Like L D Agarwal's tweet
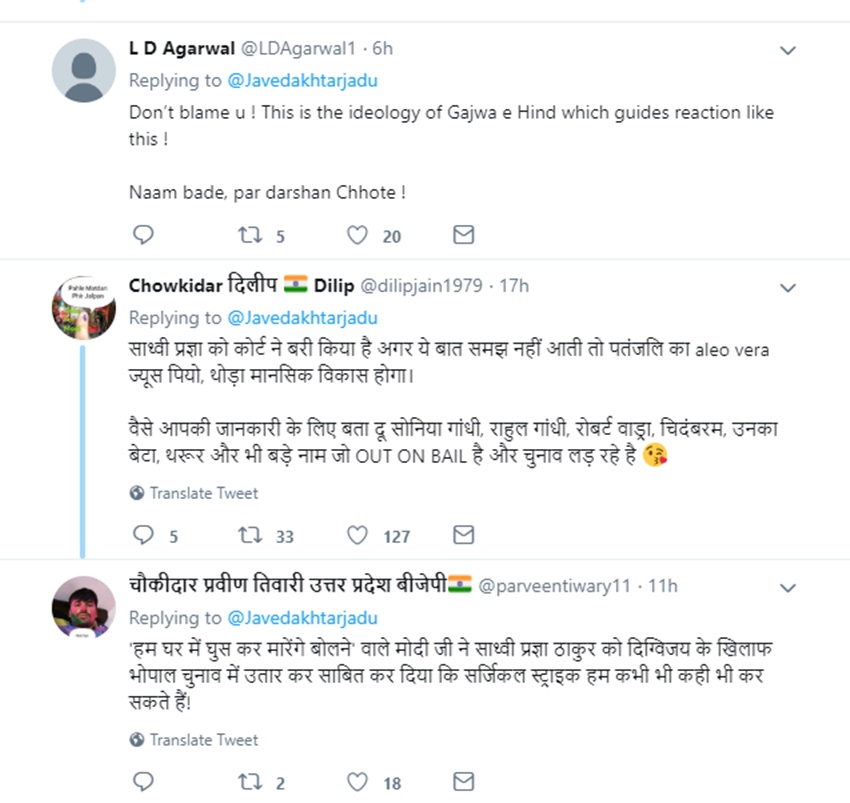This screenshot has width=850, height=803. coord(357,235)
